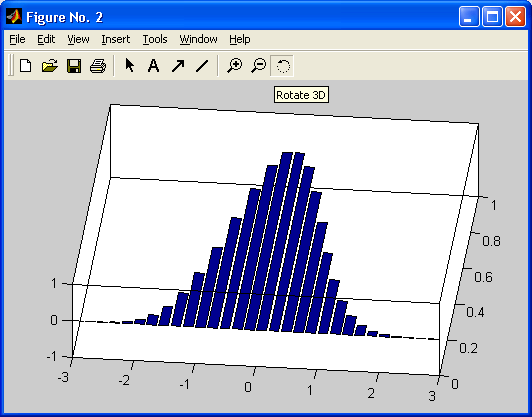
Task: Click the x-axis tick label '3'
Action: pyautogui.click(x=432, y=396)
